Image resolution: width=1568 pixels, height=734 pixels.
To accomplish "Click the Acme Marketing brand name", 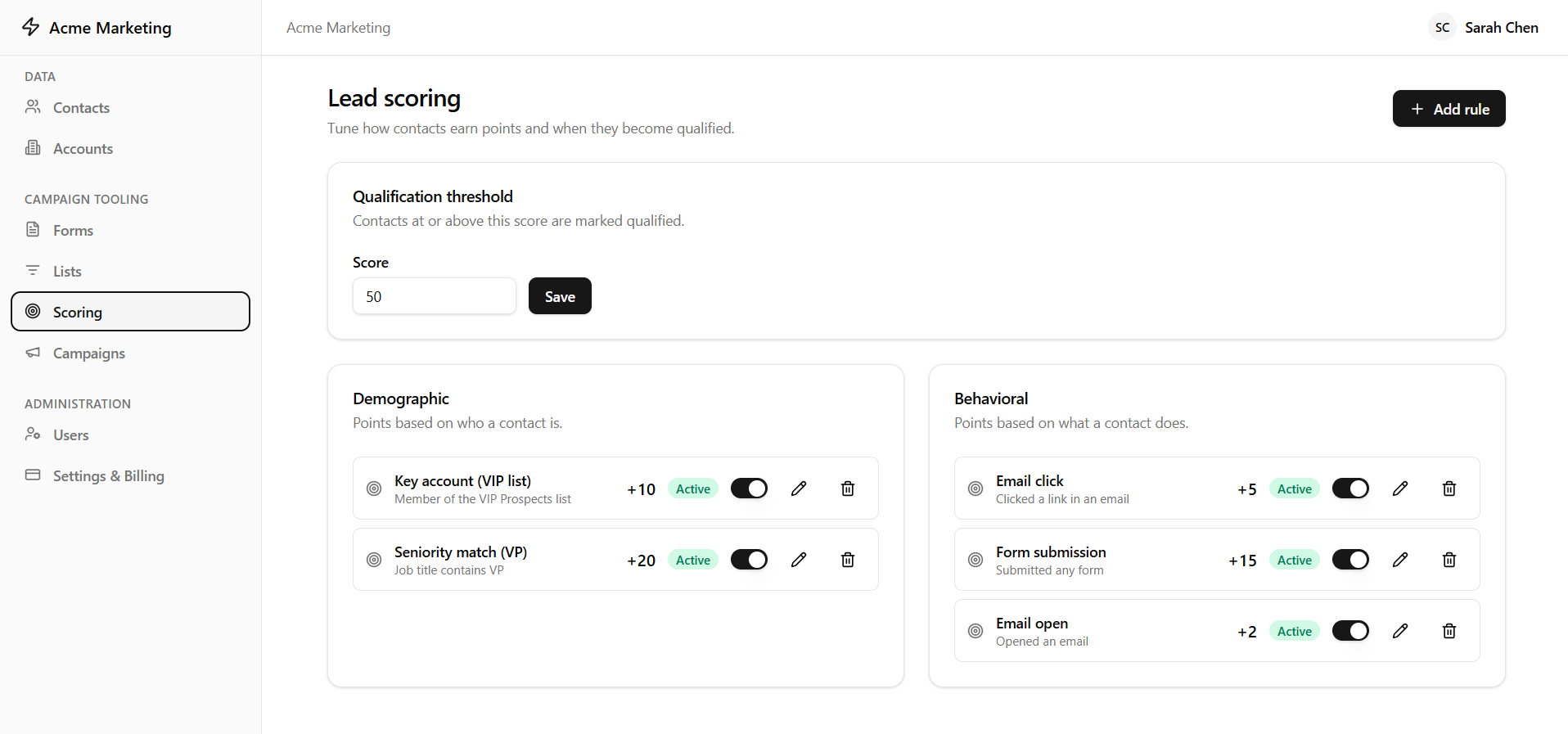I will coord(110,28).
